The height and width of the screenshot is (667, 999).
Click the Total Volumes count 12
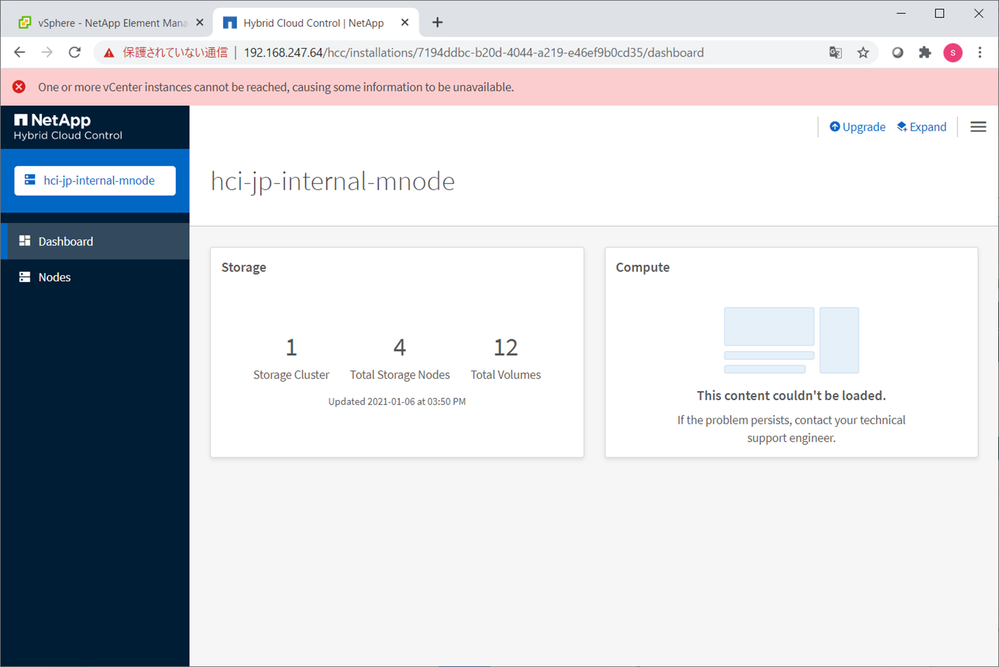tap(506, 347)
